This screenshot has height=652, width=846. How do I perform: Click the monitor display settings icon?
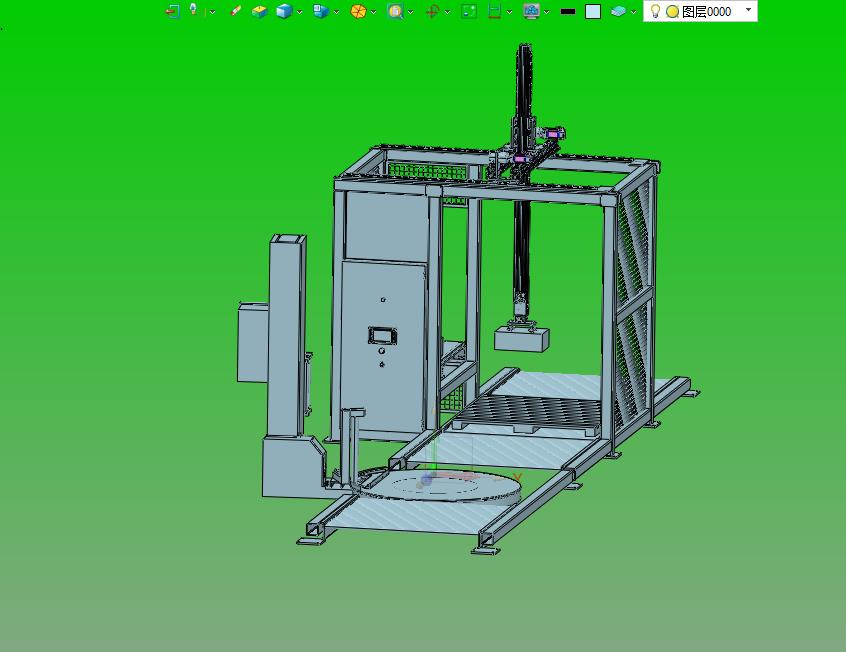[x=531, y=11]
